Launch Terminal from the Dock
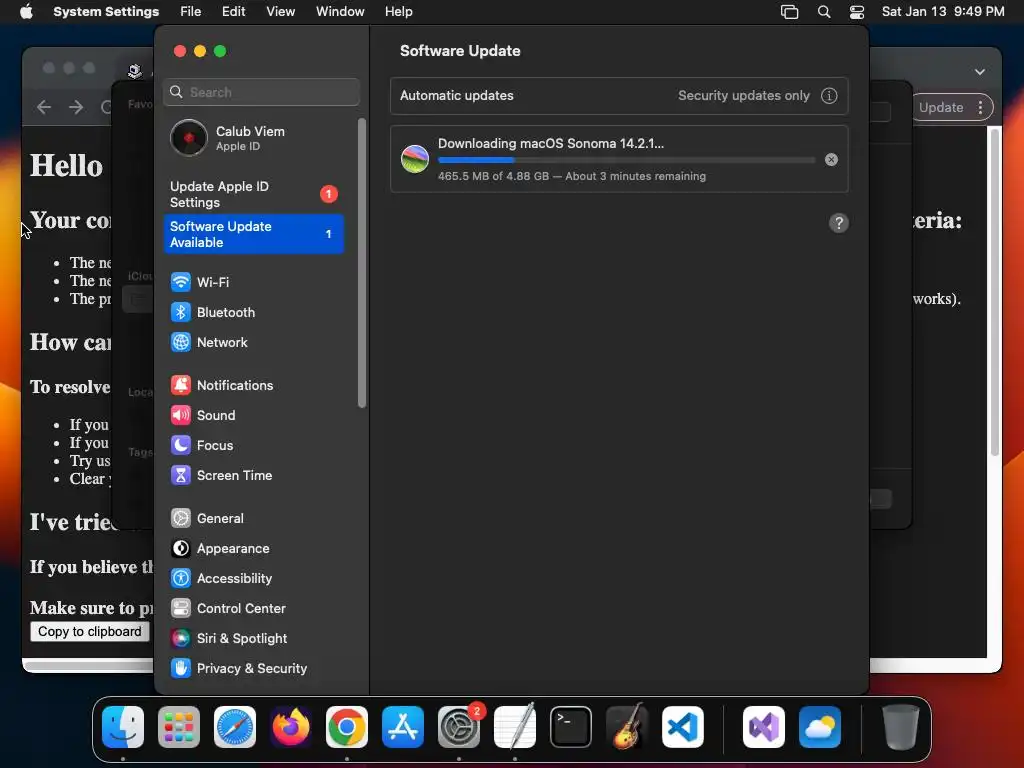Screen dimensions: 1024x768 [571, 727]
